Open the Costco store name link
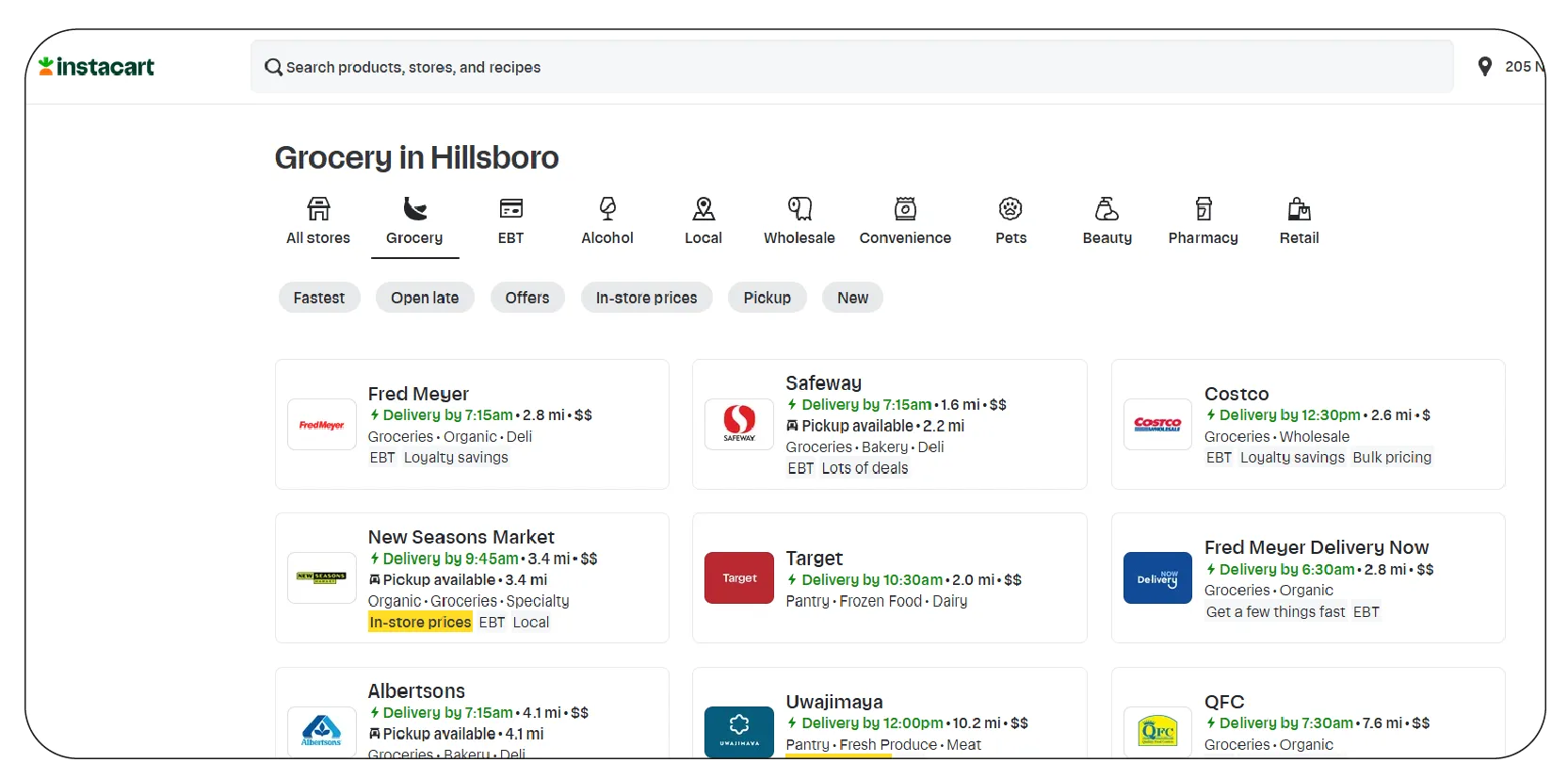1568x779 pixels. tap(1237, 394)
